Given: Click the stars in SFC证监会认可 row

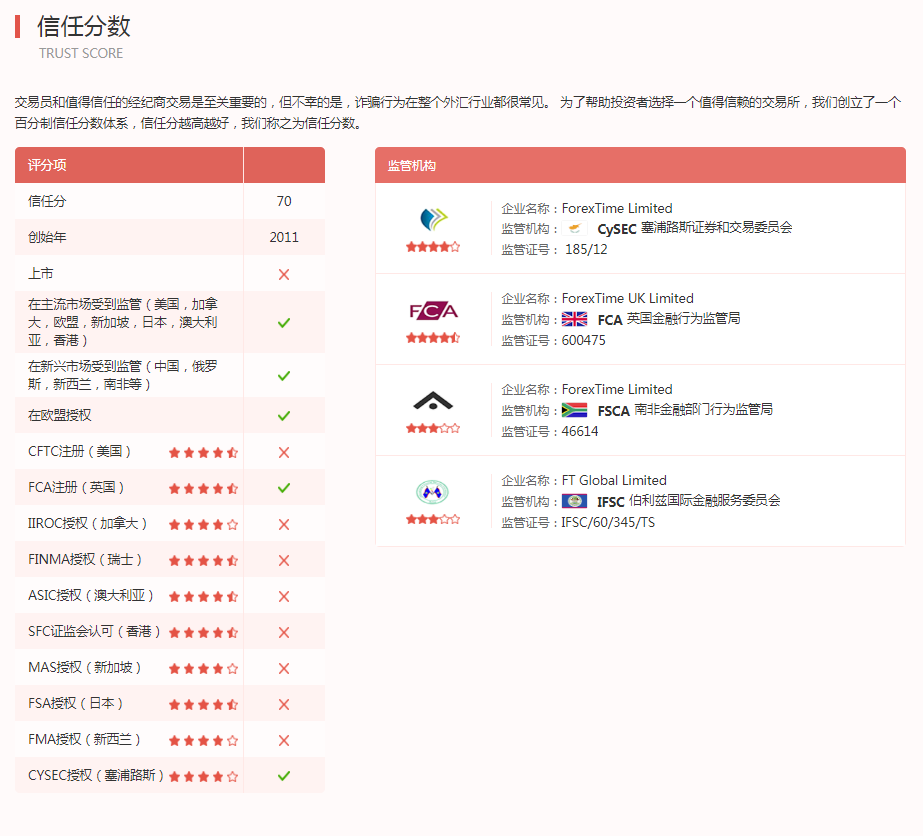Looking at the screenshot, I should [203, 633].
